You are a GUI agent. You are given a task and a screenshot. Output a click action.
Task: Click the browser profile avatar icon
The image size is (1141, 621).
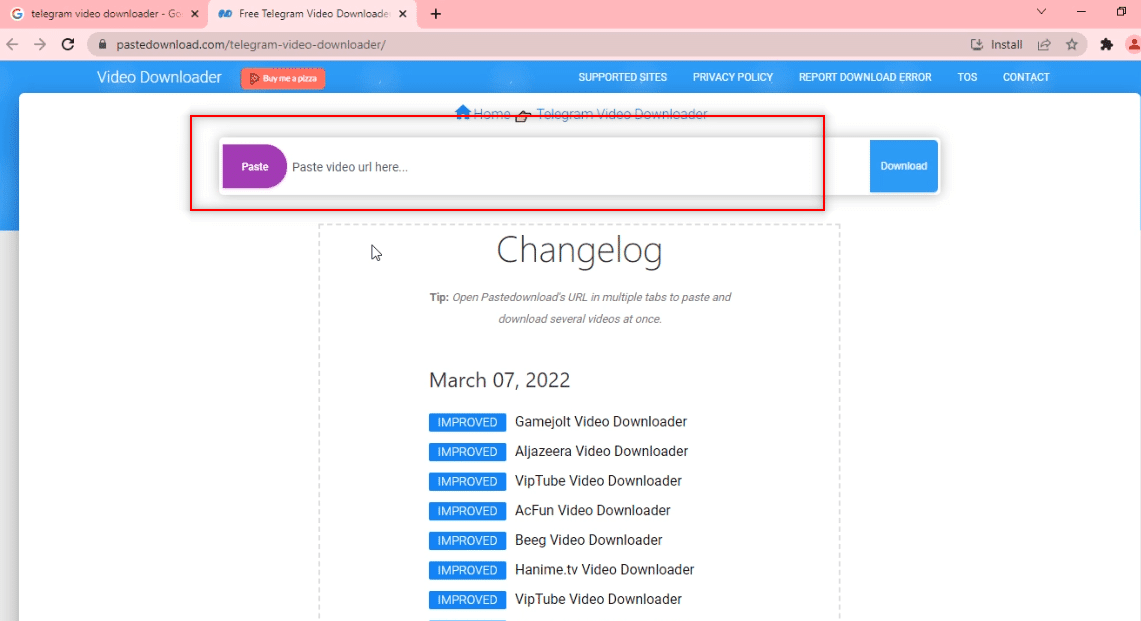click(x=1131, y=44)
